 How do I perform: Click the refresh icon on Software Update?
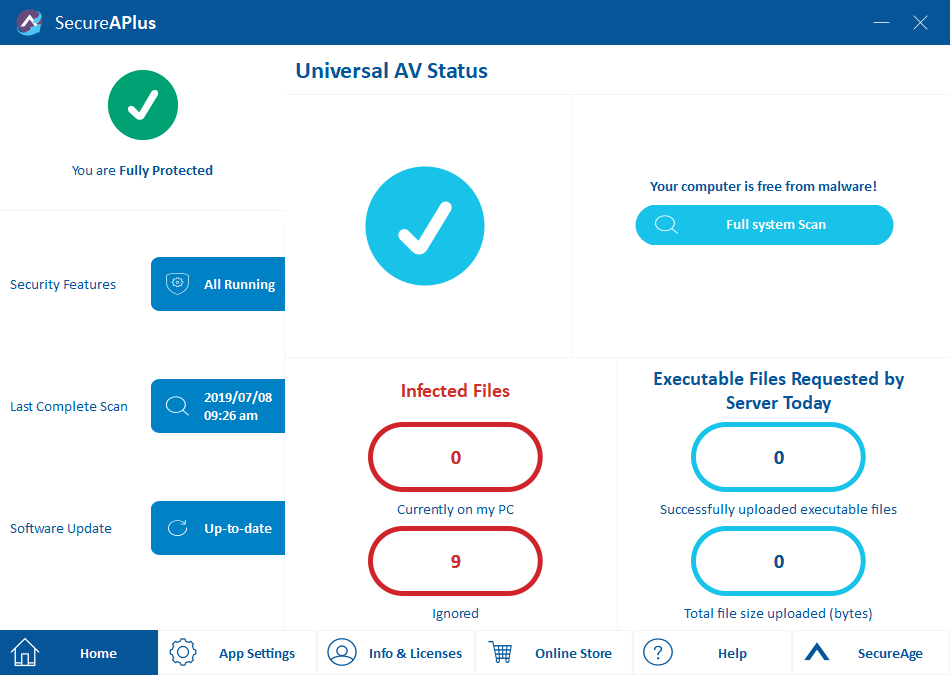(178, 528)
